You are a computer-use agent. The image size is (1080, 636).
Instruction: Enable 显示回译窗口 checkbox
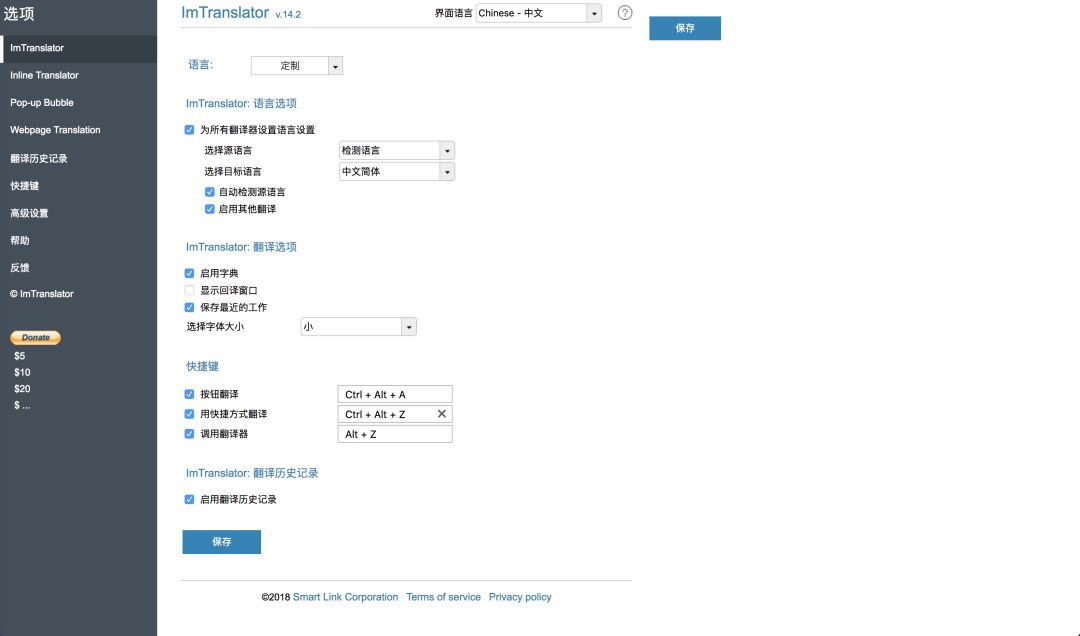189,290
